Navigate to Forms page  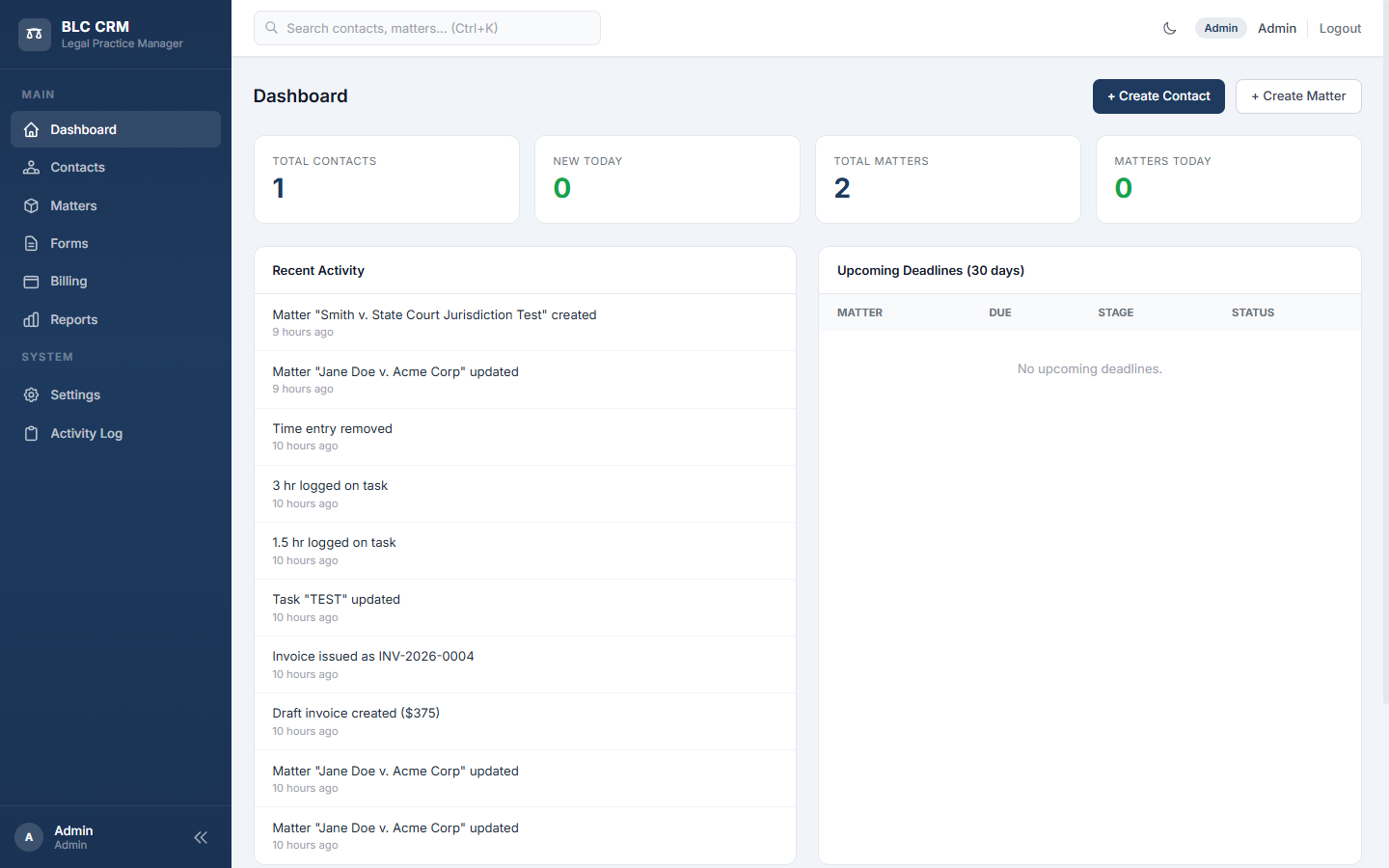116,244
